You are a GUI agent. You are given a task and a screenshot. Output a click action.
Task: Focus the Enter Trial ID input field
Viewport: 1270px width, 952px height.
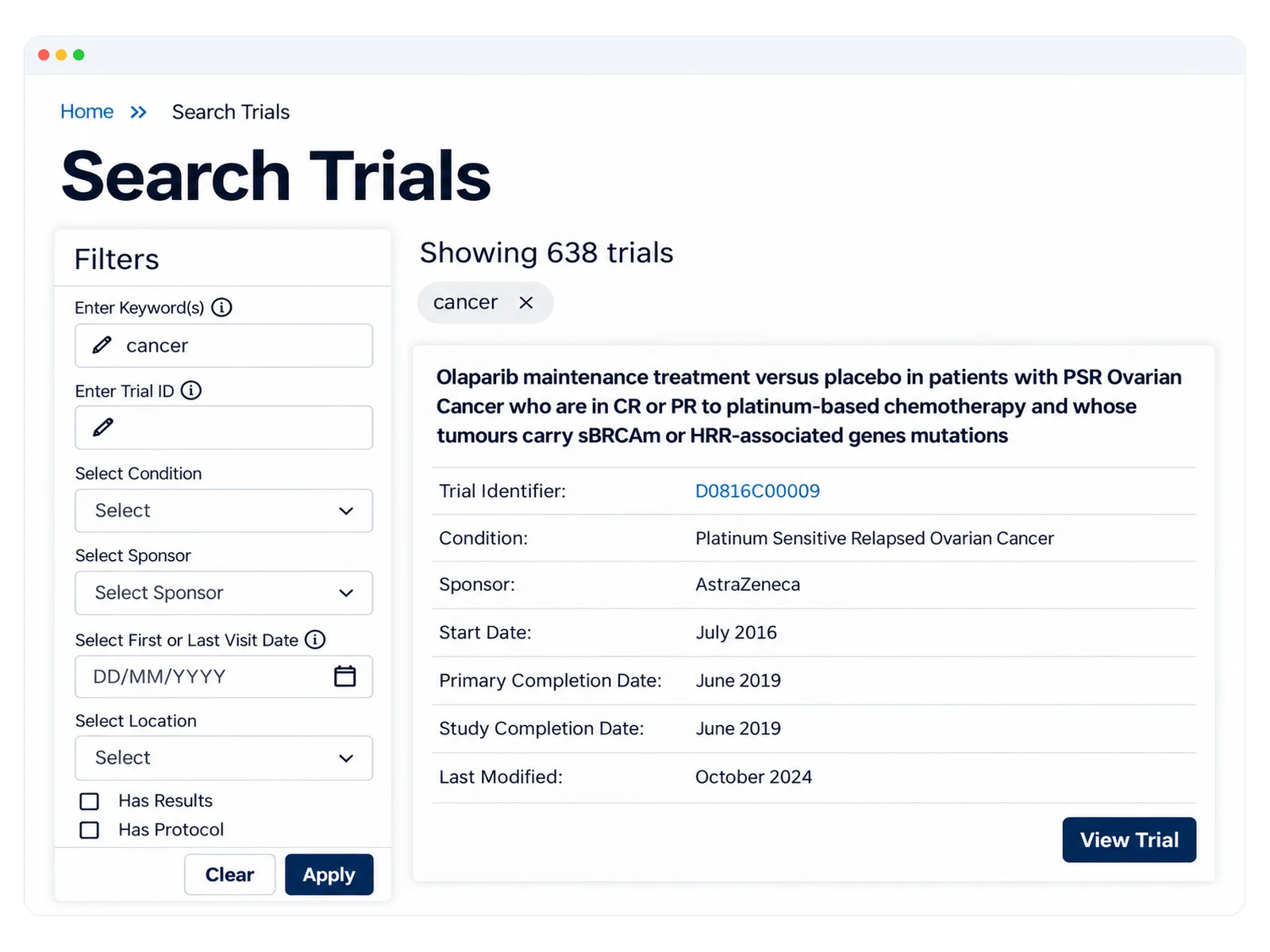(x=224, y=428)
